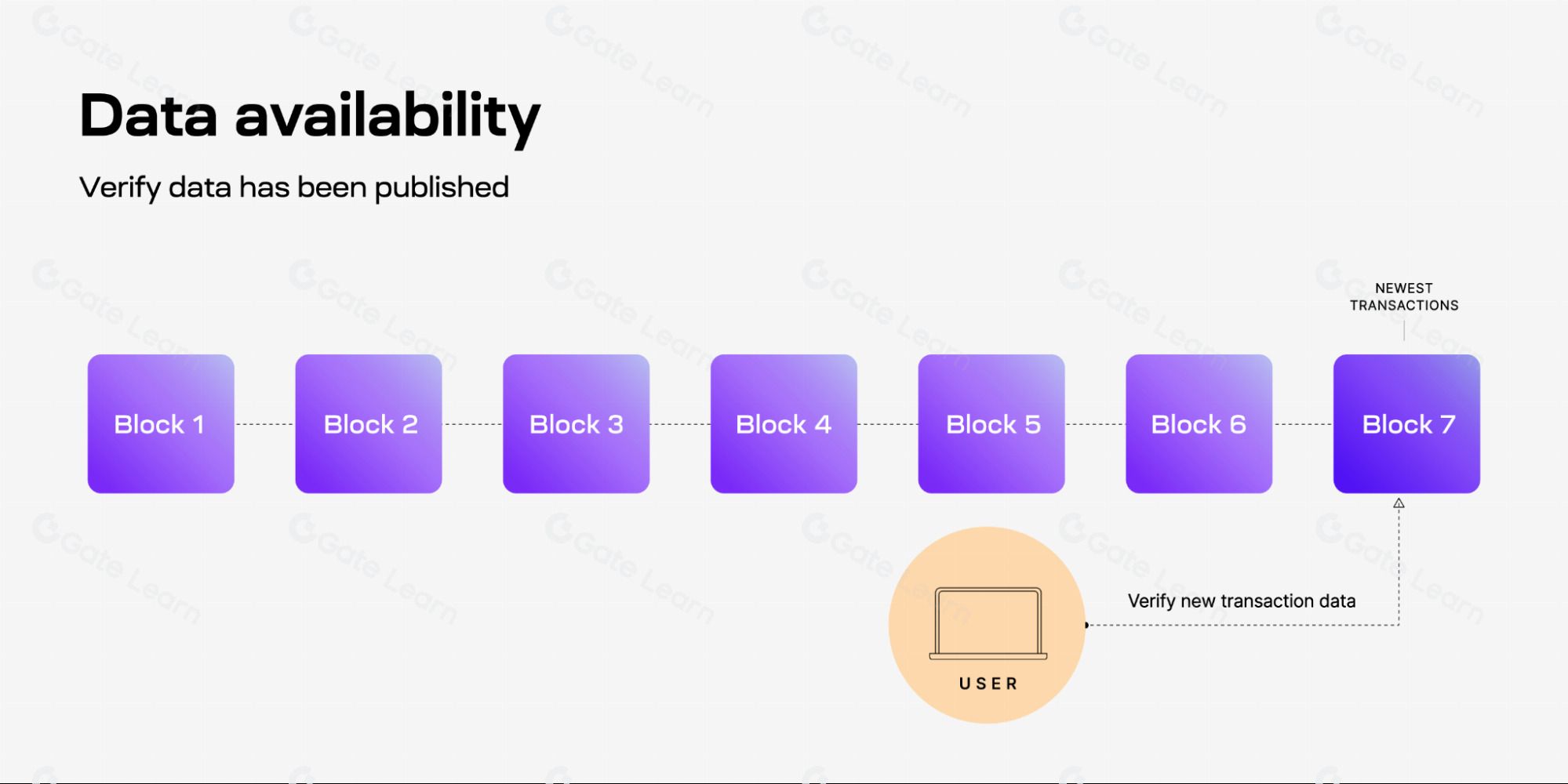Click the newest Block 7 box
This screenshot has height=784, width=1568.
pyautogui.click(x=1407, y=424)
